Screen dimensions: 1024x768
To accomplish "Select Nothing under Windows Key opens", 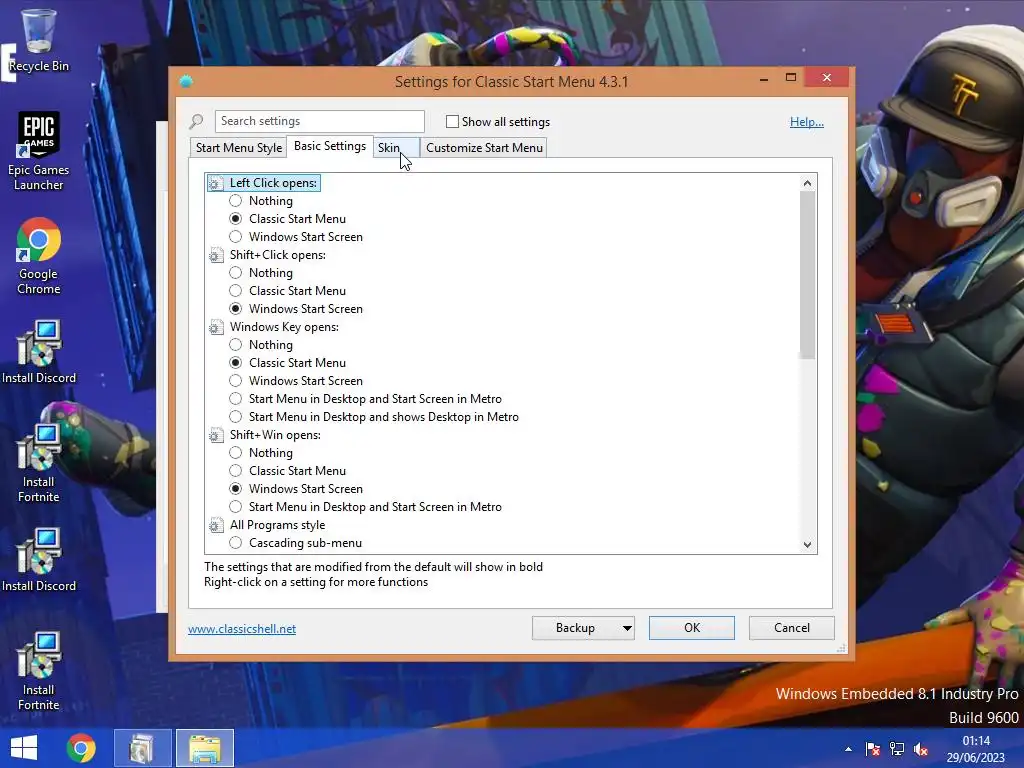I will click(236, 345).
